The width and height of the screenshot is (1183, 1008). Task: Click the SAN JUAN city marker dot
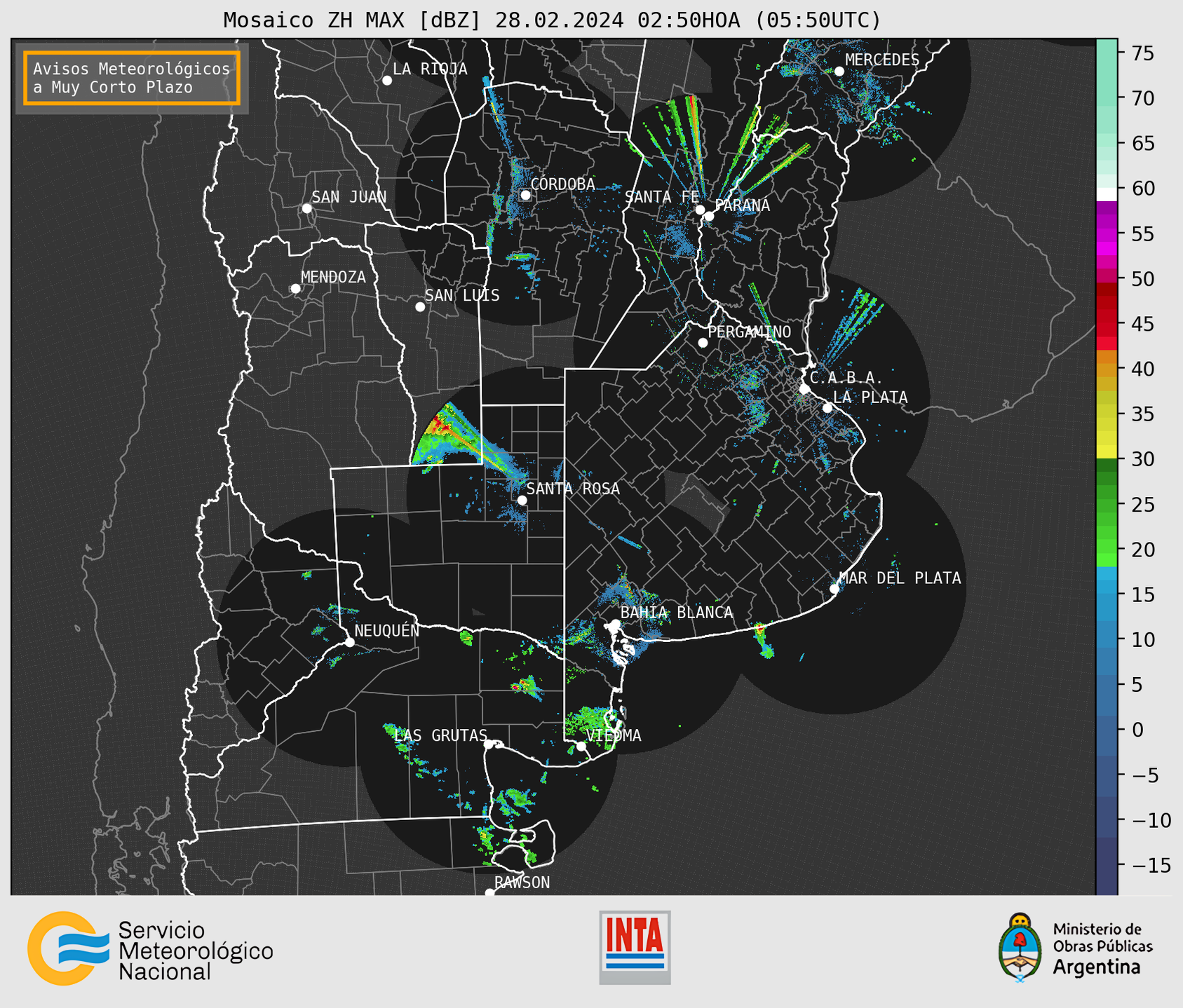click(x=306, y=208)
